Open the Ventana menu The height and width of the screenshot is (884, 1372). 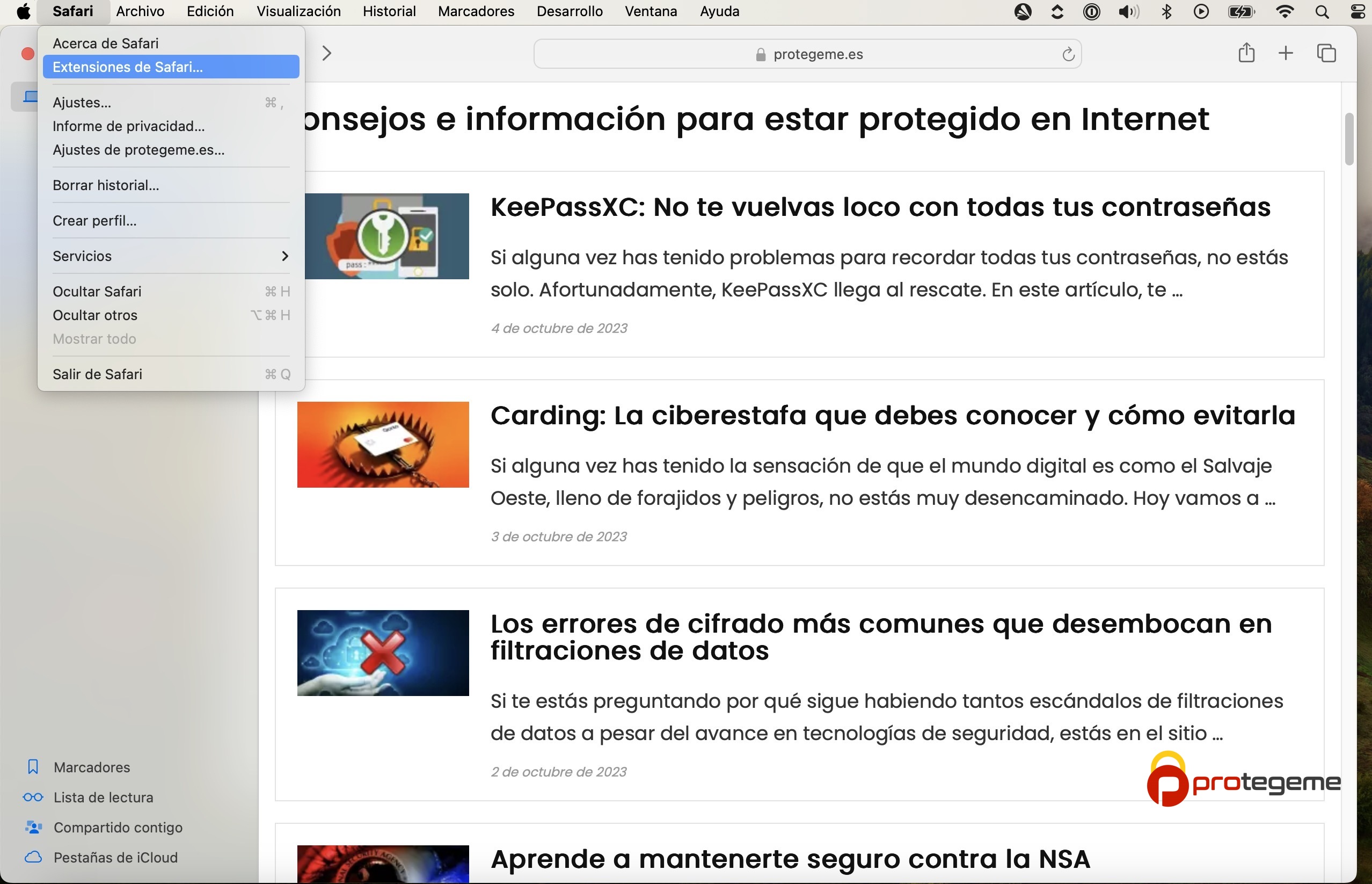(x=651, y=11)
